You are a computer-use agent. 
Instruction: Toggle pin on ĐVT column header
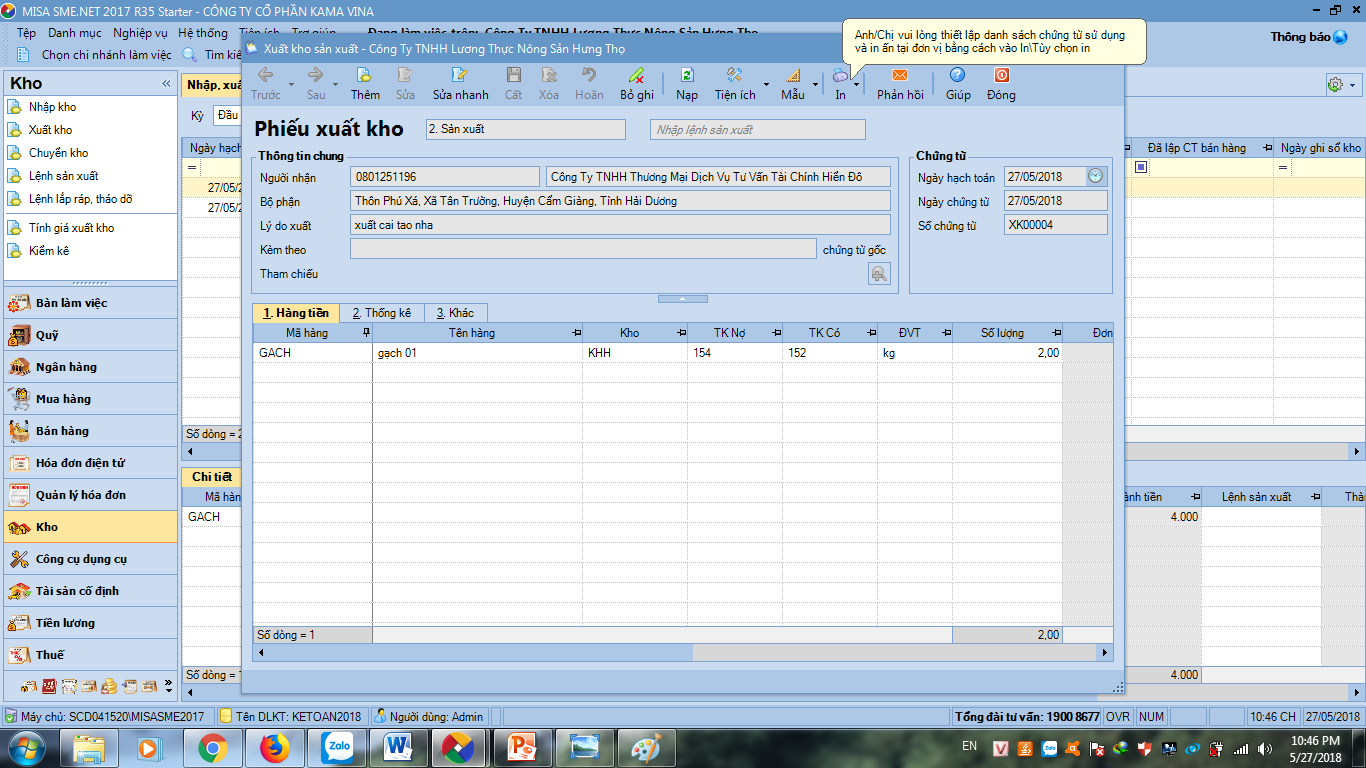pos(946,333)
